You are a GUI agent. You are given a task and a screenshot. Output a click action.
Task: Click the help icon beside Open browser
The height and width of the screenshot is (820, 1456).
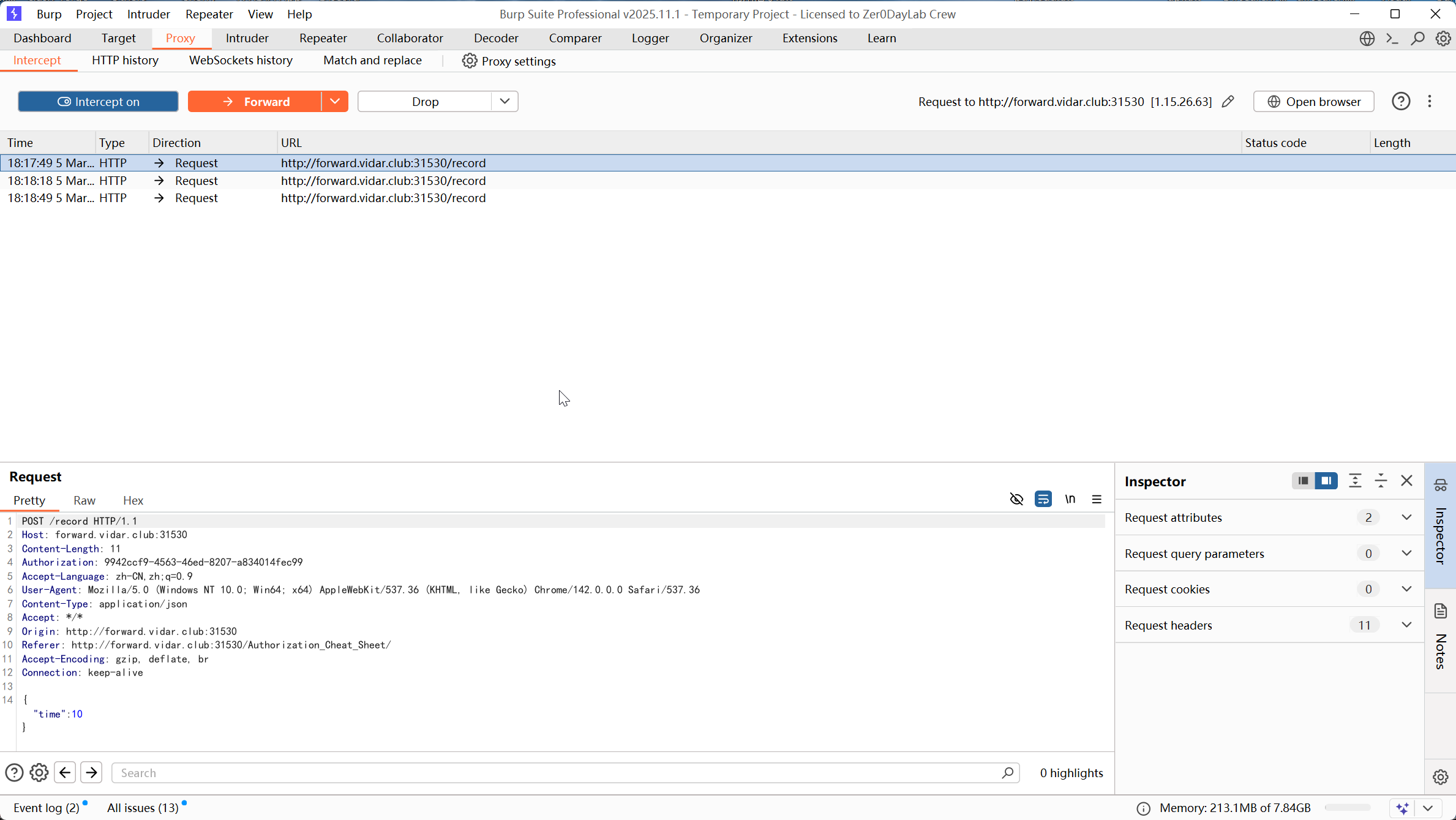click(x=1401, y=101)
